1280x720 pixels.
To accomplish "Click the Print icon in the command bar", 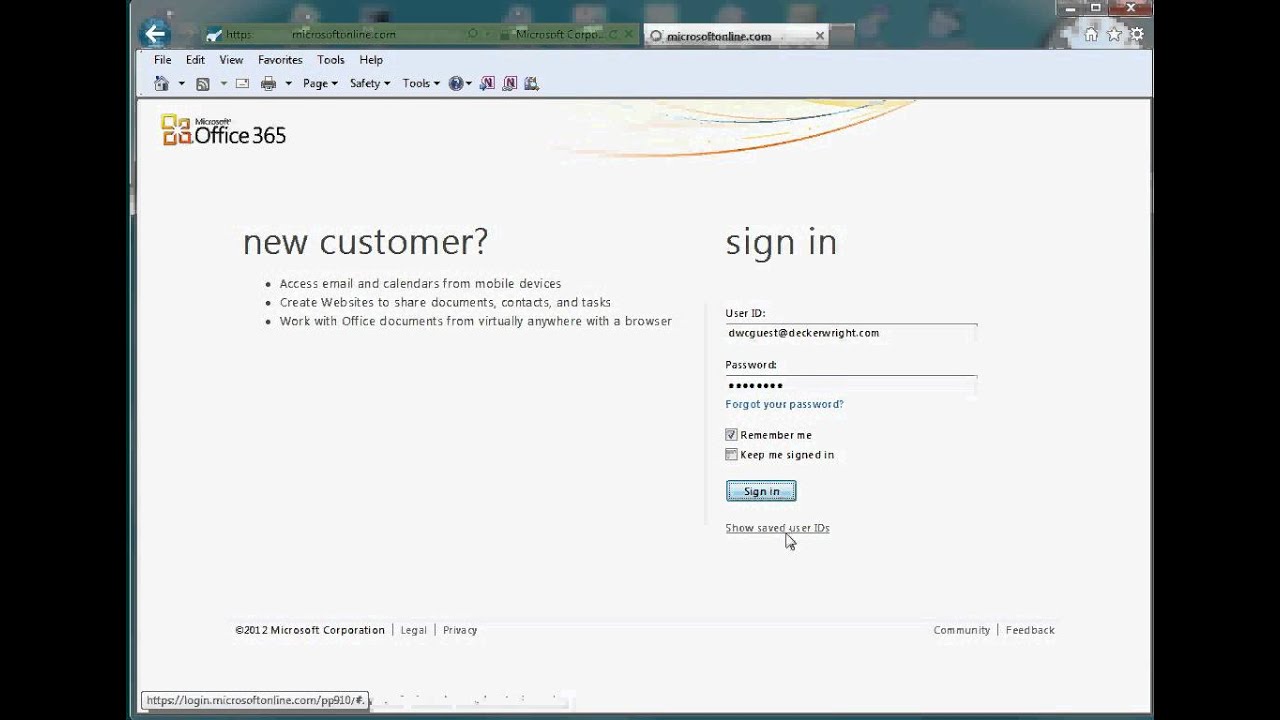I will (x=268, y=84).
